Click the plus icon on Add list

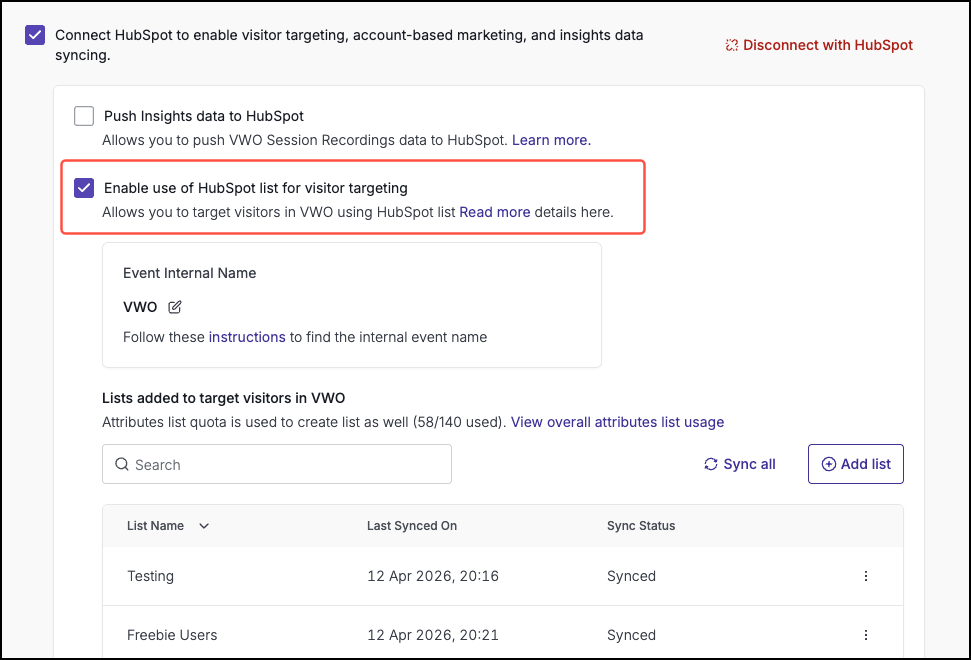point(829,464)
